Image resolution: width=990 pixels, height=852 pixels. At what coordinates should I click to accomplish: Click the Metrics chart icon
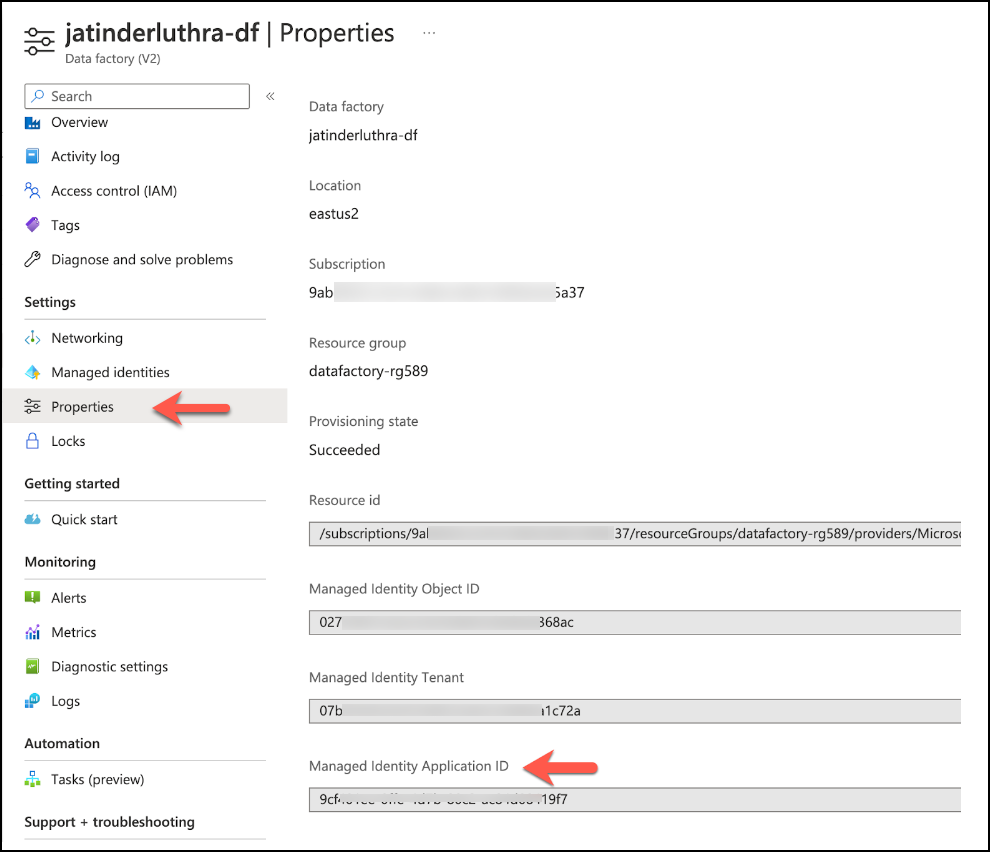coord(33,633)
